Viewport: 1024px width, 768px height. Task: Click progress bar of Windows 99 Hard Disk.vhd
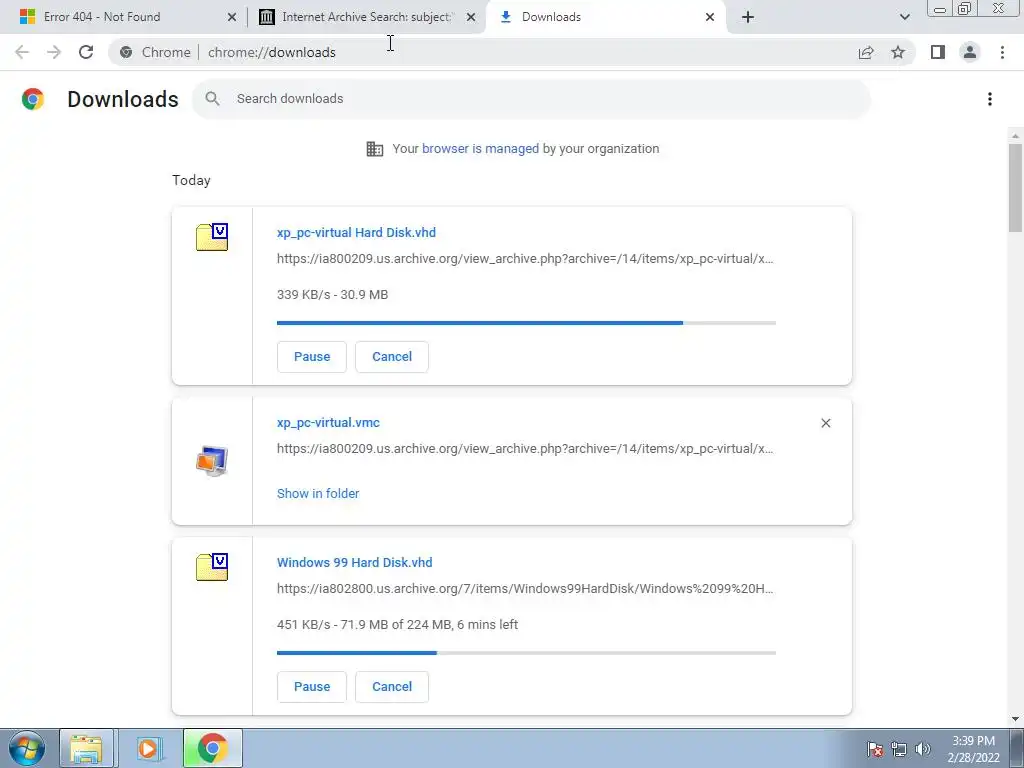coord(526,652)
